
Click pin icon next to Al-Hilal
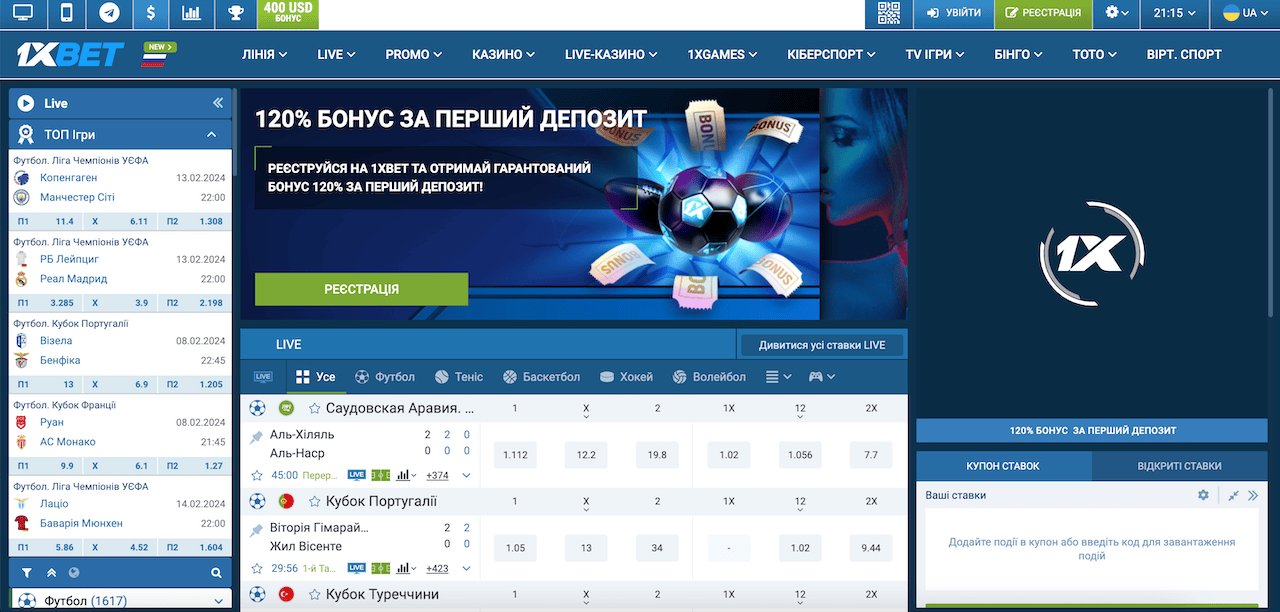pyautogui.click(x=256, y=436)
